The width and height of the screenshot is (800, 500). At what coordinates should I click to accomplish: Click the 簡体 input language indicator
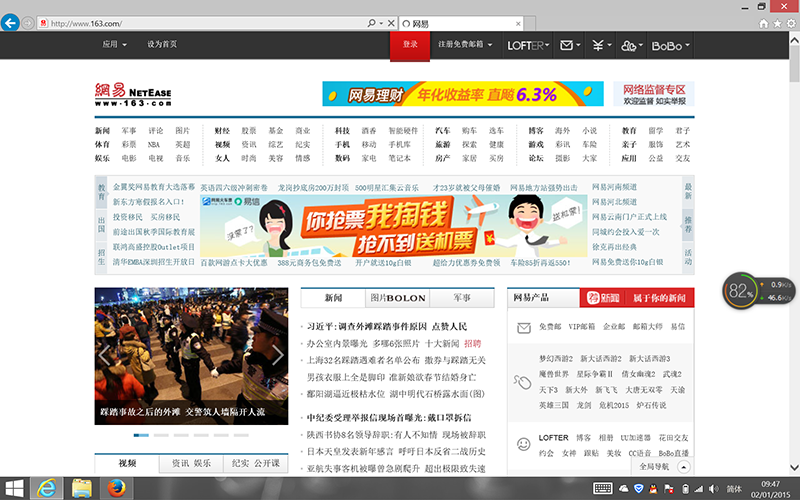pos(734,489)
